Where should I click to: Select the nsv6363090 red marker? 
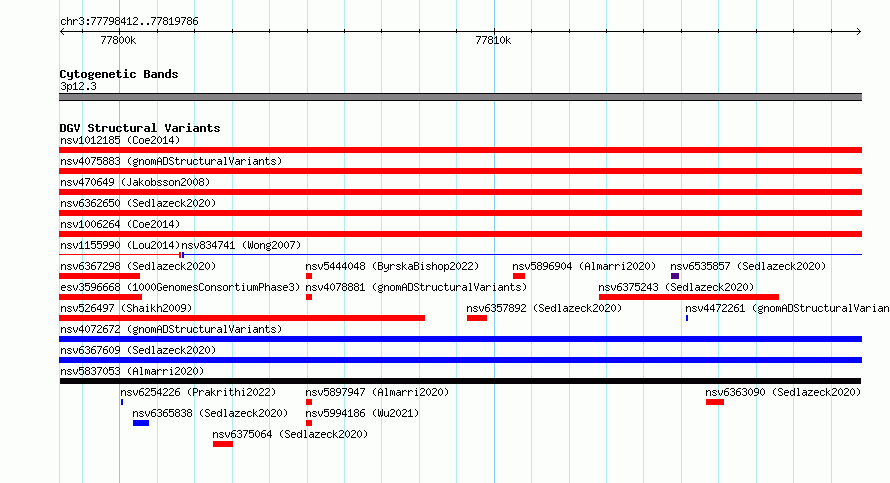(715, 402)
